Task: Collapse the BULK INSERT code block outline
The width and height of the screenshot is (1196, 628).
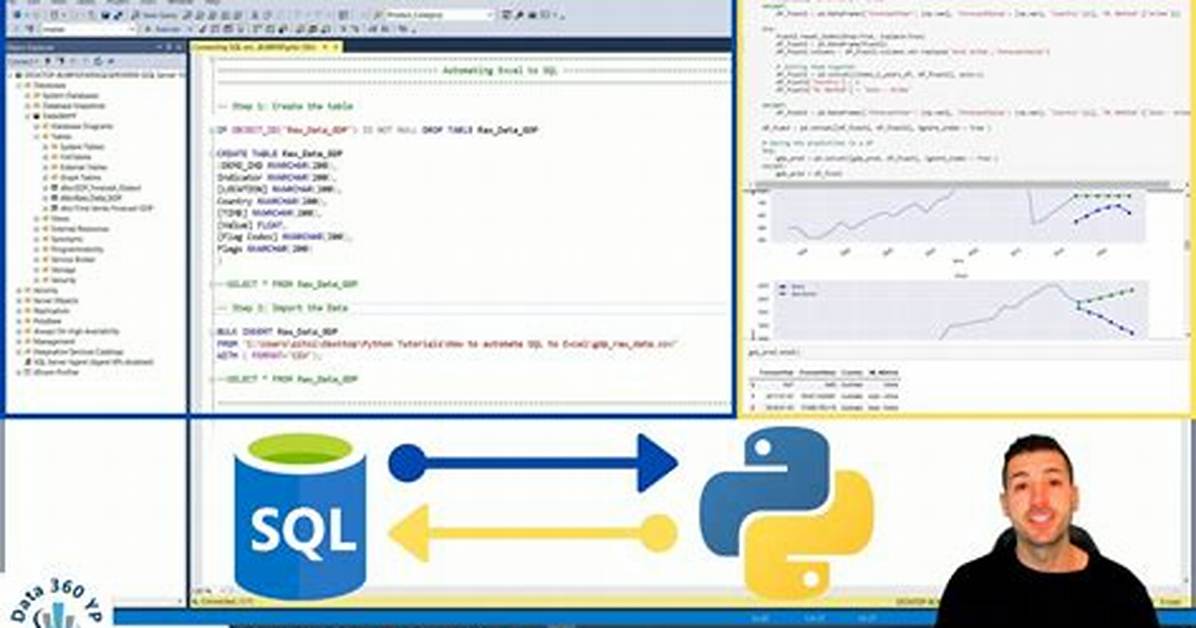Action: coord(213,333)
